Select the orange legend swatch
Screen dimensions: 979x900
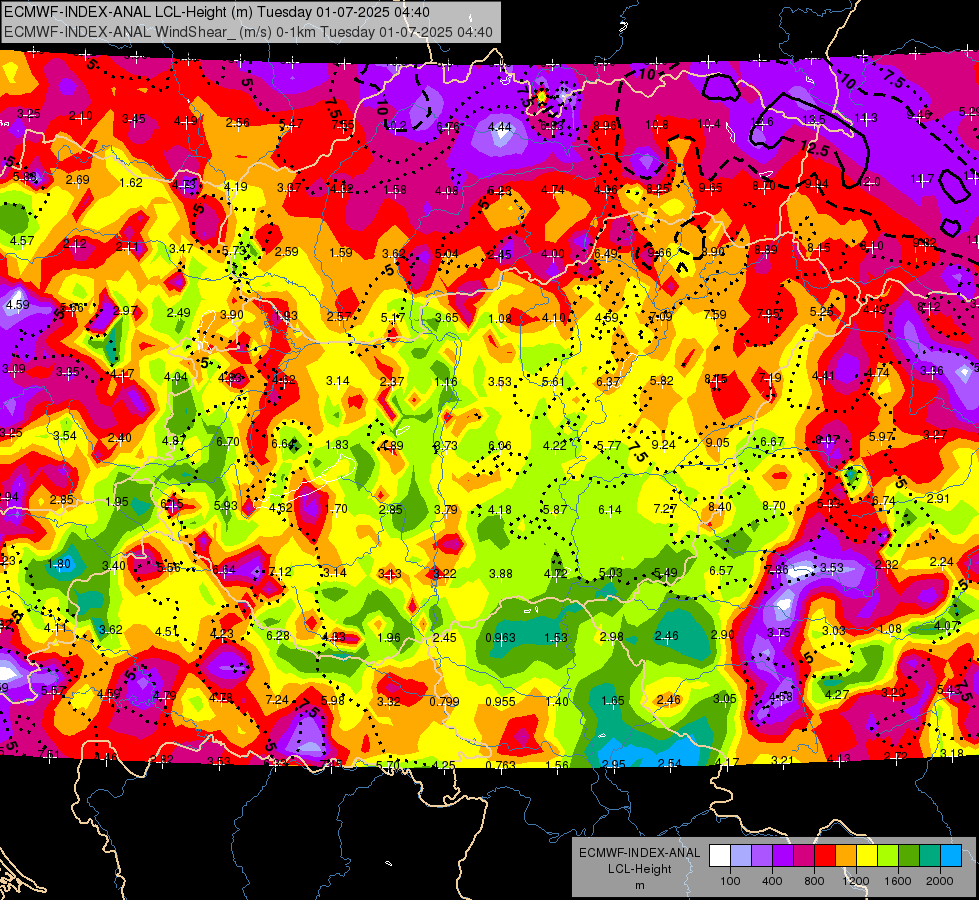click(846, 856)
